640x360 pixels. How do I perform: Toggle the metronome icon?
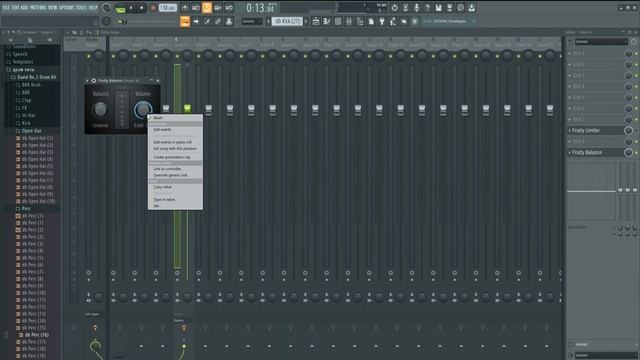pos(185,8)
